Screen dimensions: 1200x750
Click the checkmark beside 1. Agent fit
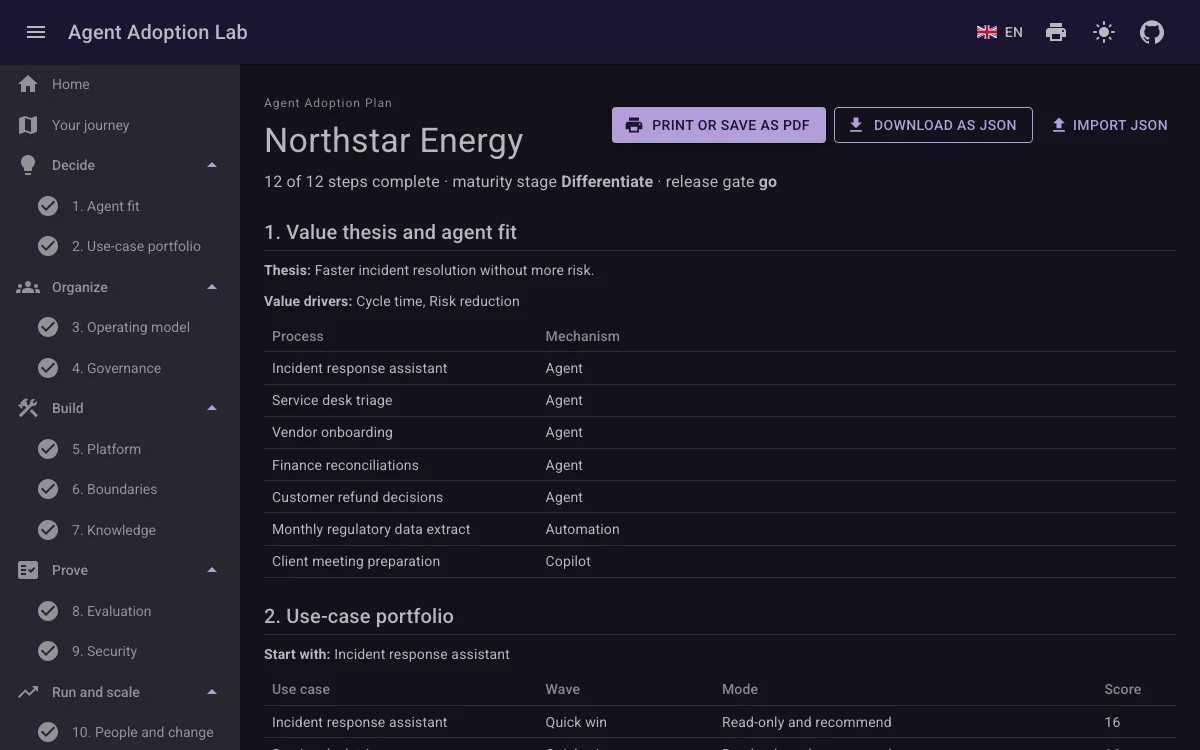click(x=48, y=206)
